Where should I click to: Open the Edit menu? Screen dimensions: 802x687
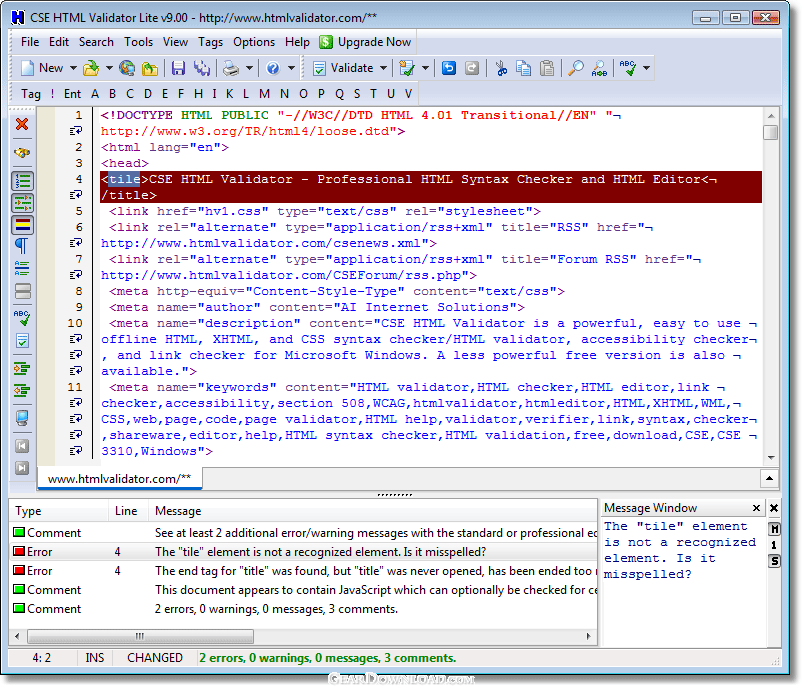click(x=59, y=42)
